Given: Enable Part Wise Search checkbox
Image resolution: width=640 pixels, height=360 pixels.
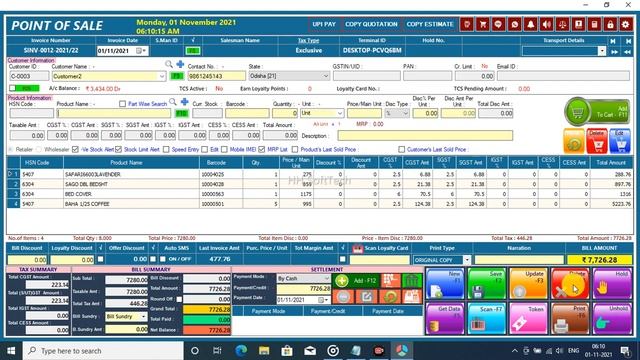Looking at the screenshot, I should tap(122, 104).
